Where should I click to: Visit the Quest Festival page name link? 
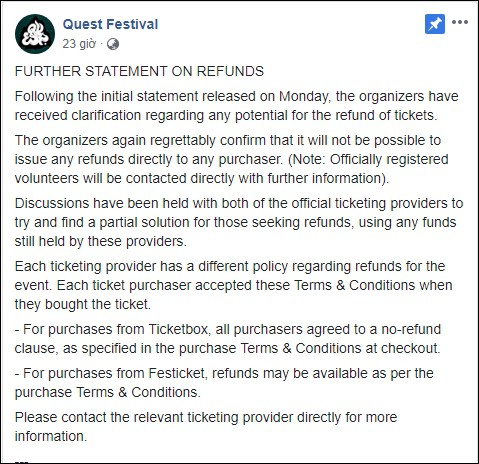[x=110, y=24]
